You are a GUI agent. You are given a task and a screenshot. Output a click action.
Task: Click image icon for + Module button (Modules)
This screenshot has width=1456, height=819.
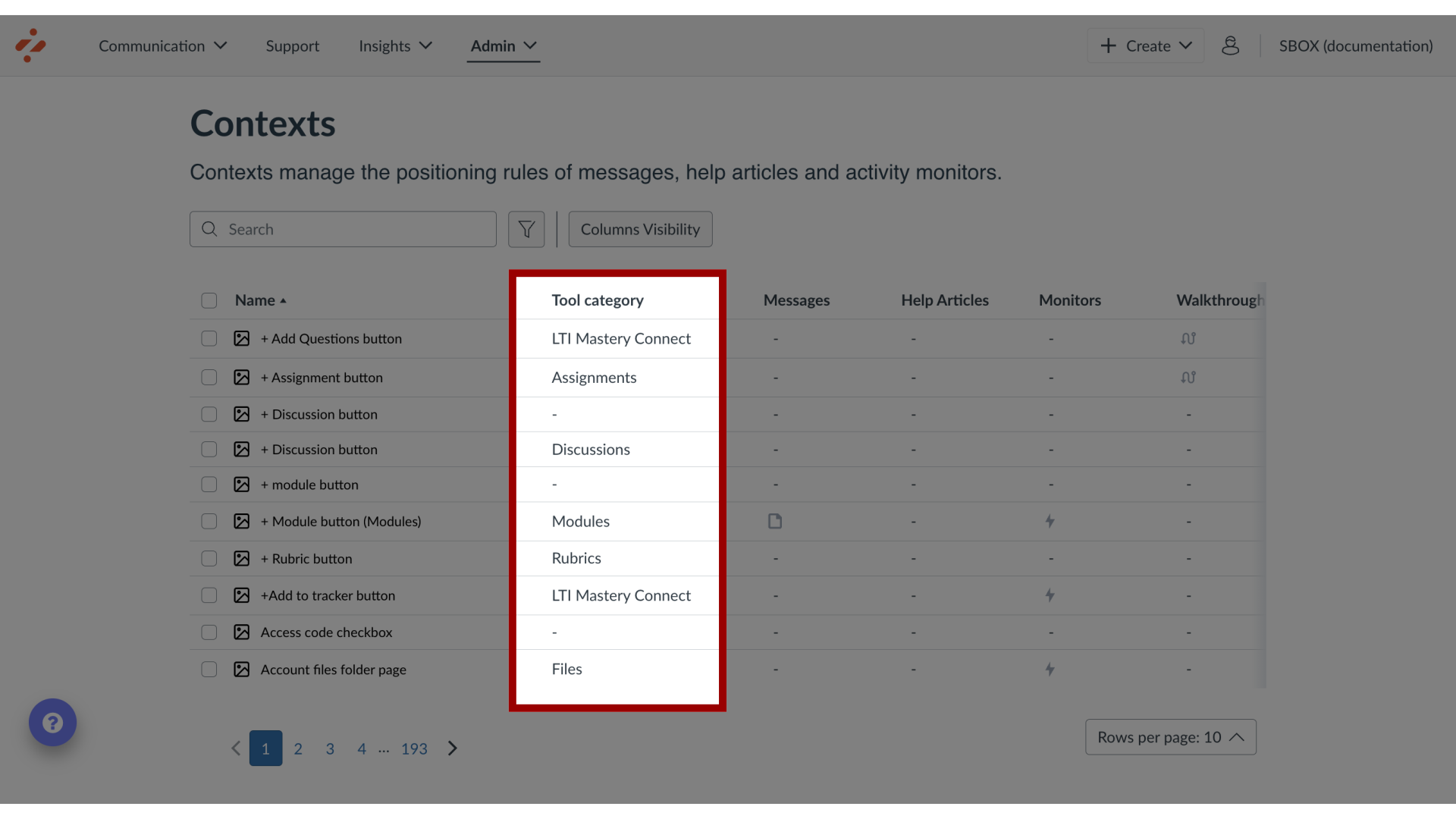pyautogui.click(x=241, y=521)
